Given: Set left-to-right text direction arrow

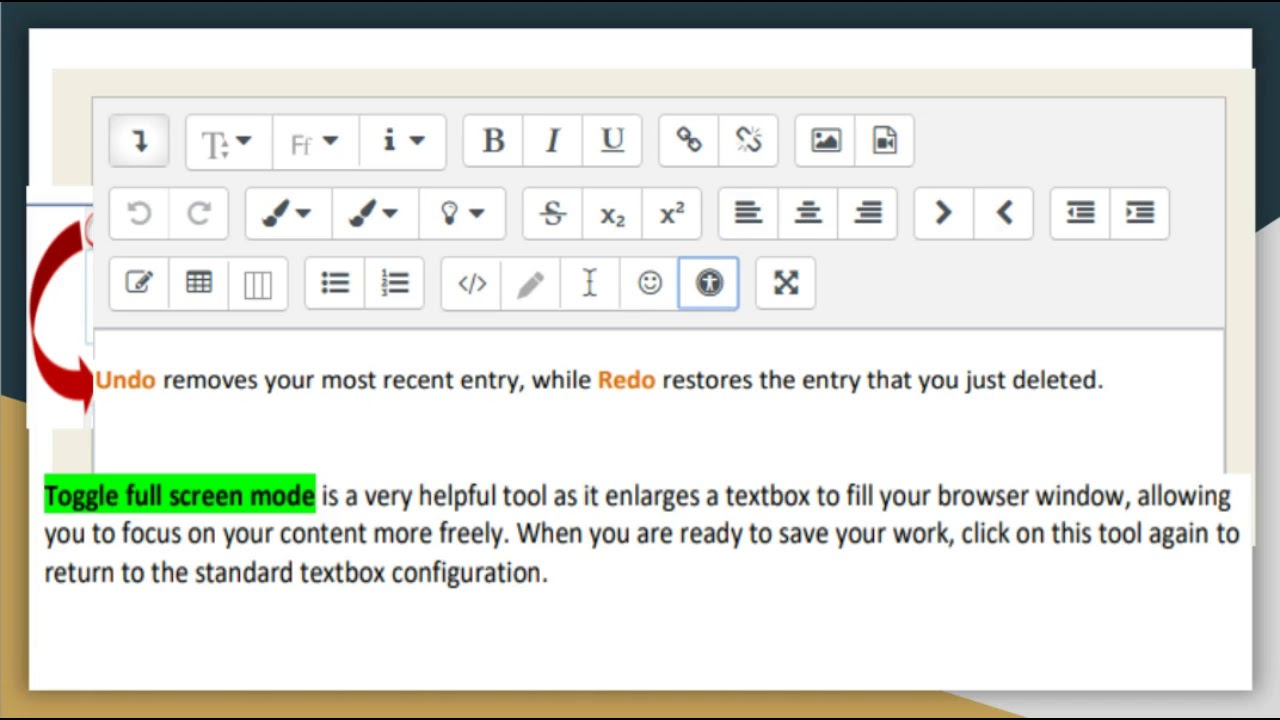Looking at the screenshot, I should [944, 213].
